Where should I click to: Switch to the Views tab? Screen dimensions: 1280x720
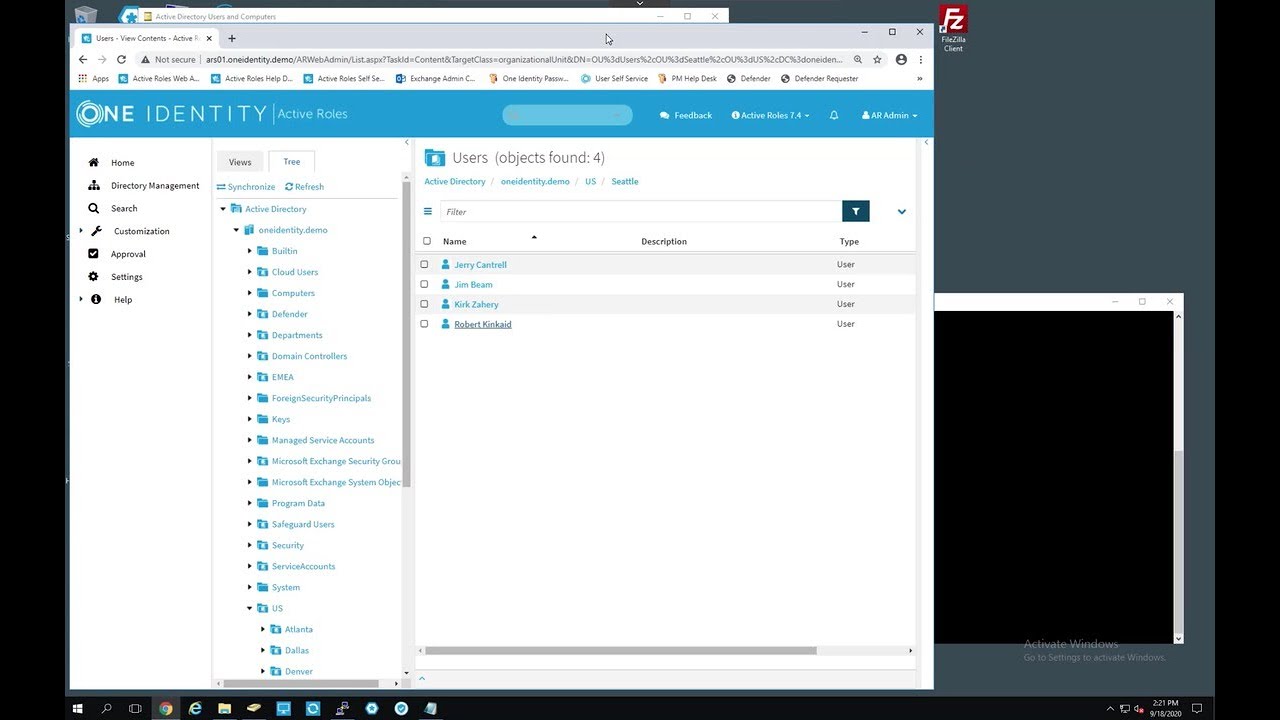240,162
